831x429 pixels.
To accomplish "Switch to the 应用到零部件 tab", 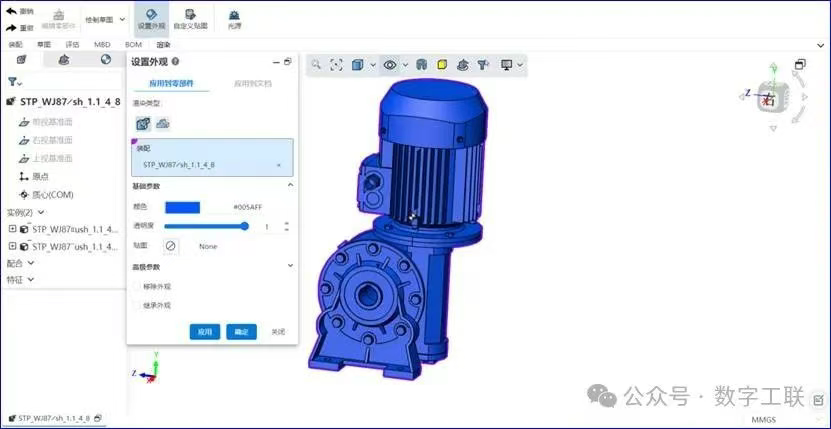I will pos(171,84).
